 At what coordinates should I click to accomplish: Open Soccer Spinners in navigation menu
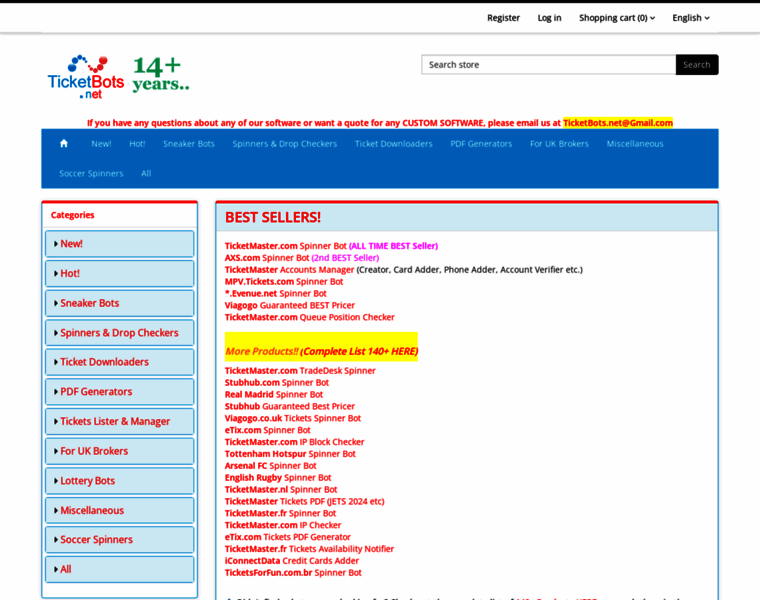click(x=91, y=173)
